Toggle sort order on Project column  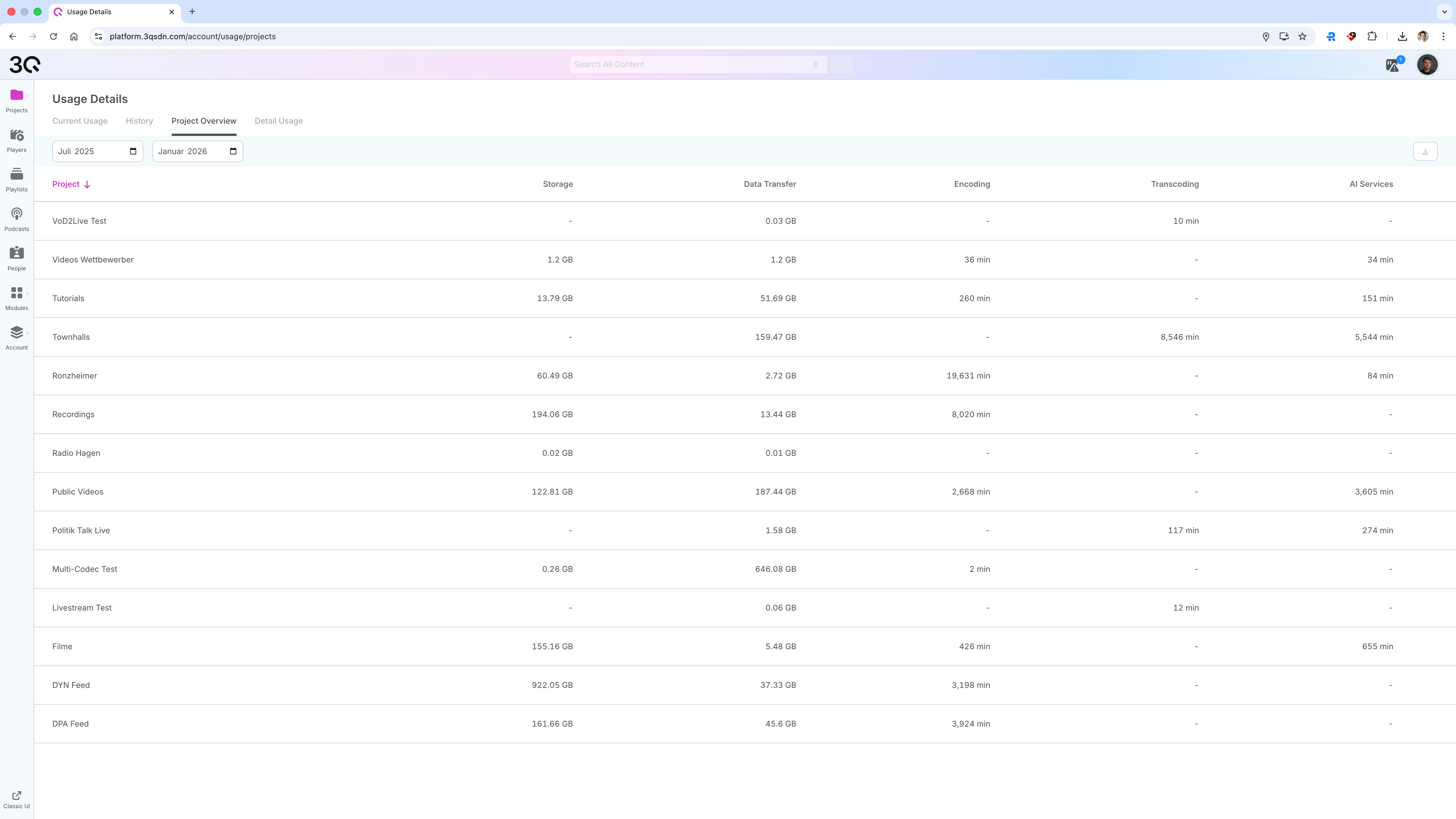[71, 184]
